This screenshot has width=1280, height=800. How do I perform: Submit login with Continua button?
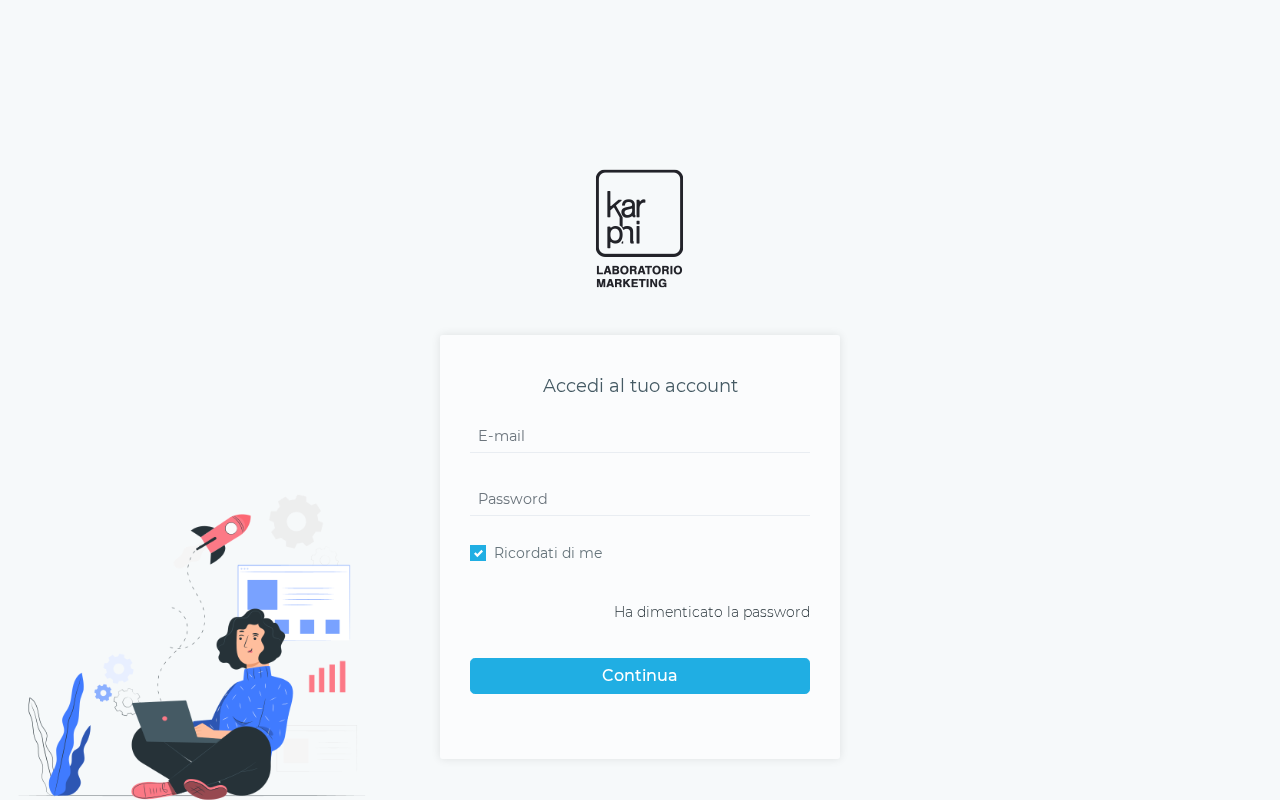[x=640, y=676]
